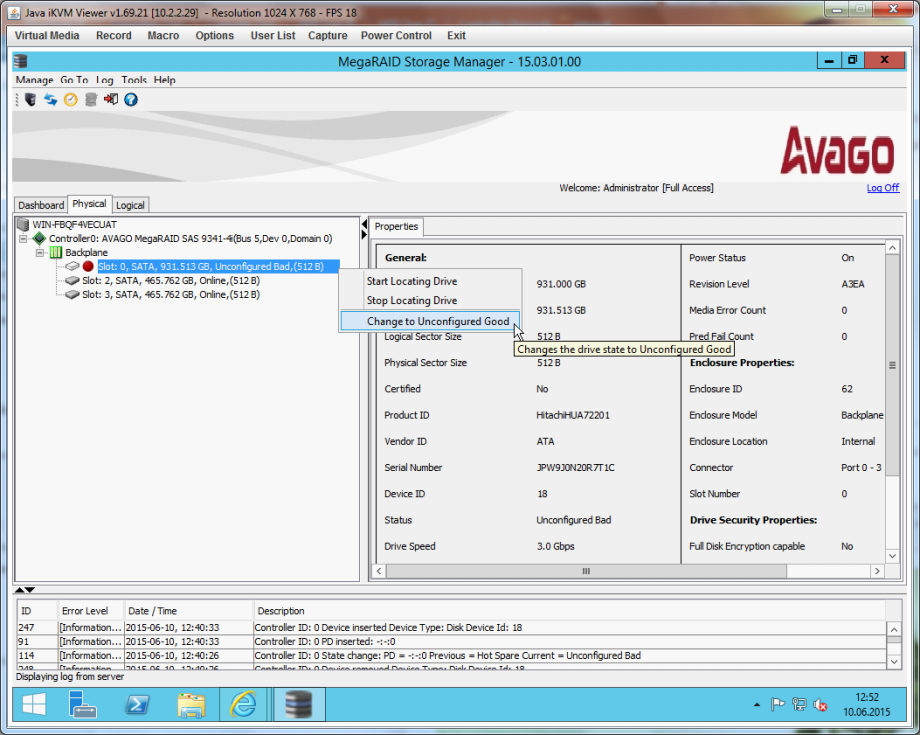
Task: Open Internet Explorer from the taskbar
Action: tap(243, 705)
